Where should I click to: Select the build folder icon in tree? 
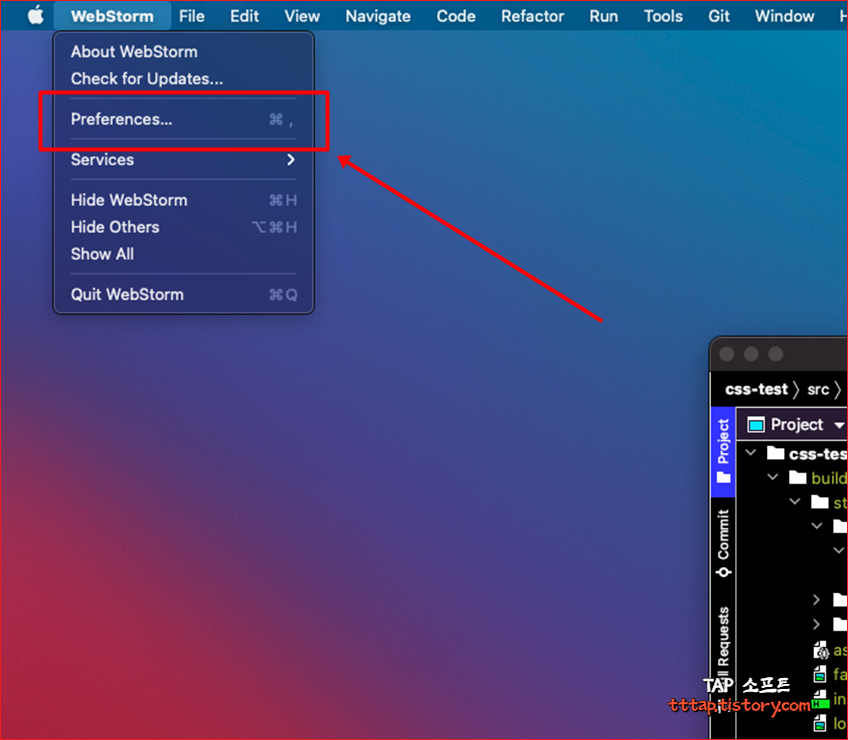coord(798,477)
